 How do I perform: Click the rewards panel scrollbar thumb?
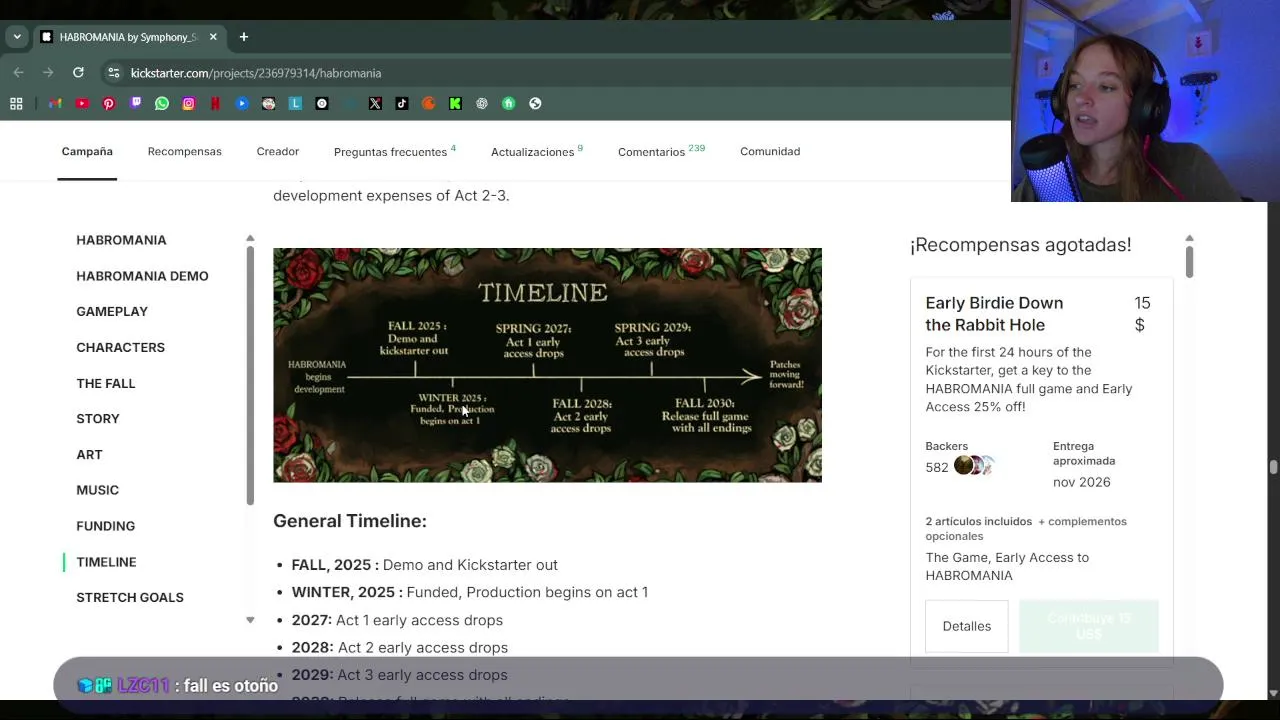coord(1189,262)
